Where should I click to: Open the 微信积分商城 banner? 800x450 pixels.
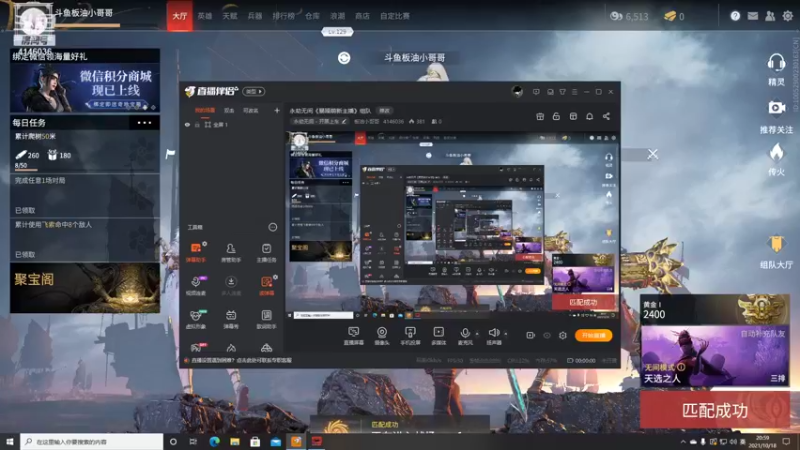pos(85,87)
